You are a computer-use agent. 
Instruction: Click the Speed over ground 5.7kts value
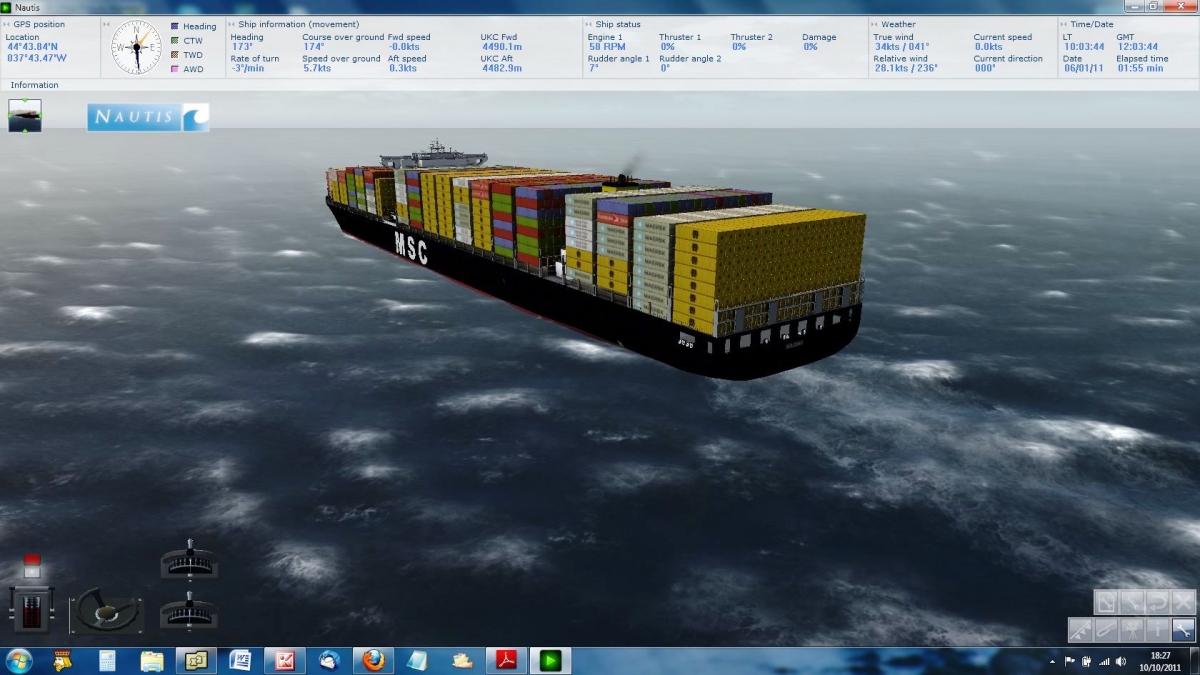(317, 68)
